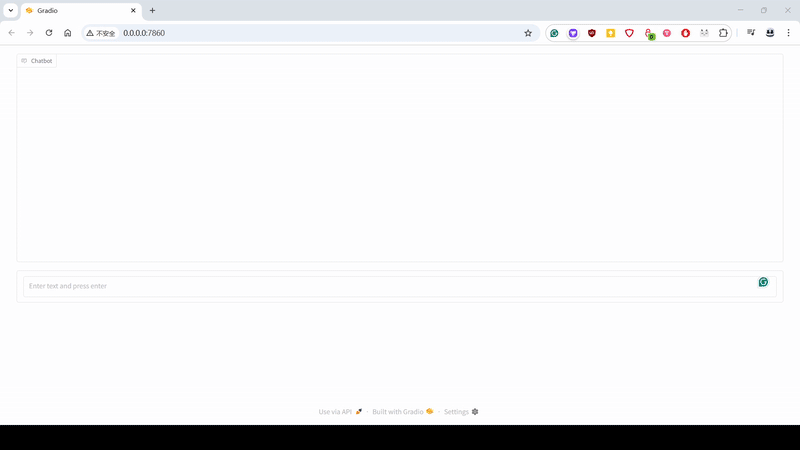Open the media control playlist icon

tap(751, 33)
